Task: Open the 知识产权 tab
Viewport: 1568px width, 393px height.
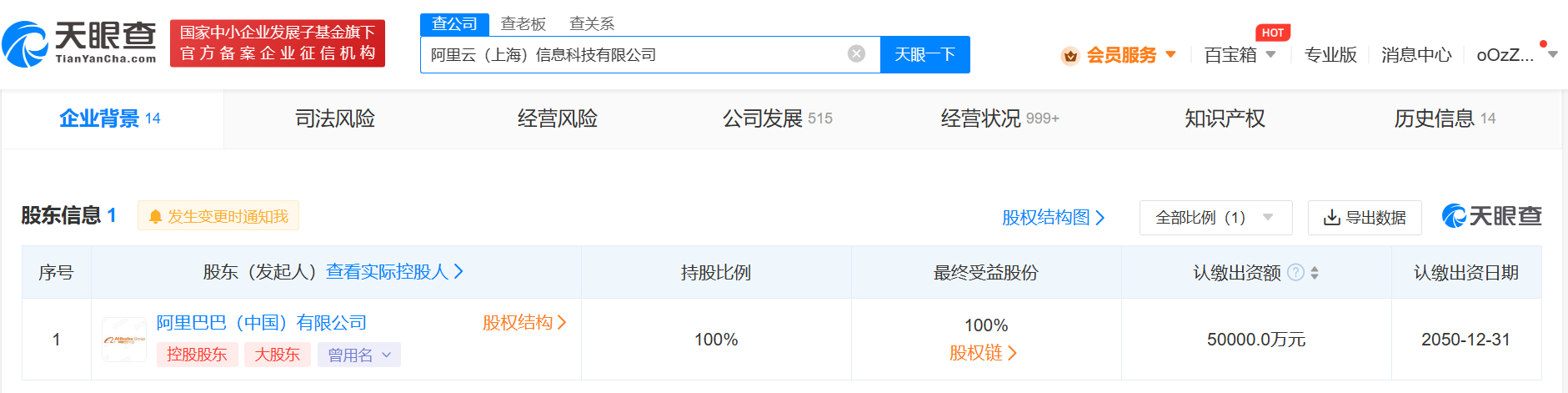Action: pos(1225,118)
